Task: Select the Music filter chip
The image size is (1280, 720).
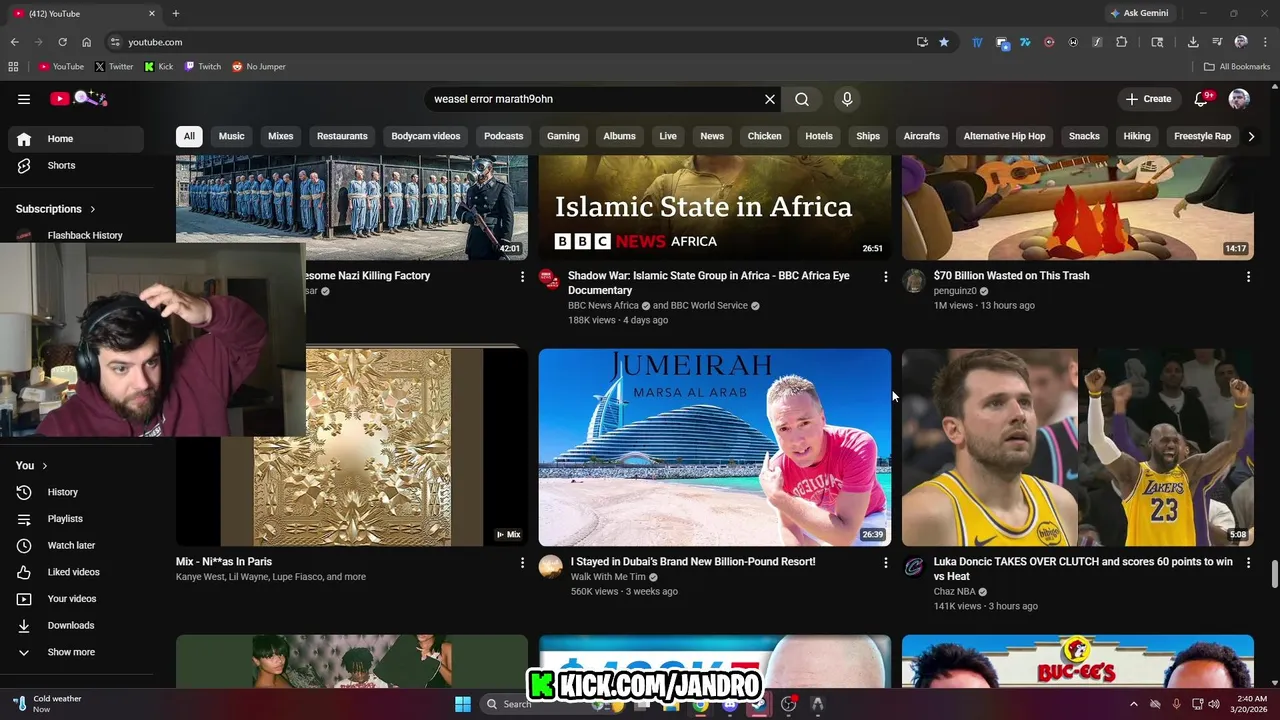Action: tap(232, 136)
